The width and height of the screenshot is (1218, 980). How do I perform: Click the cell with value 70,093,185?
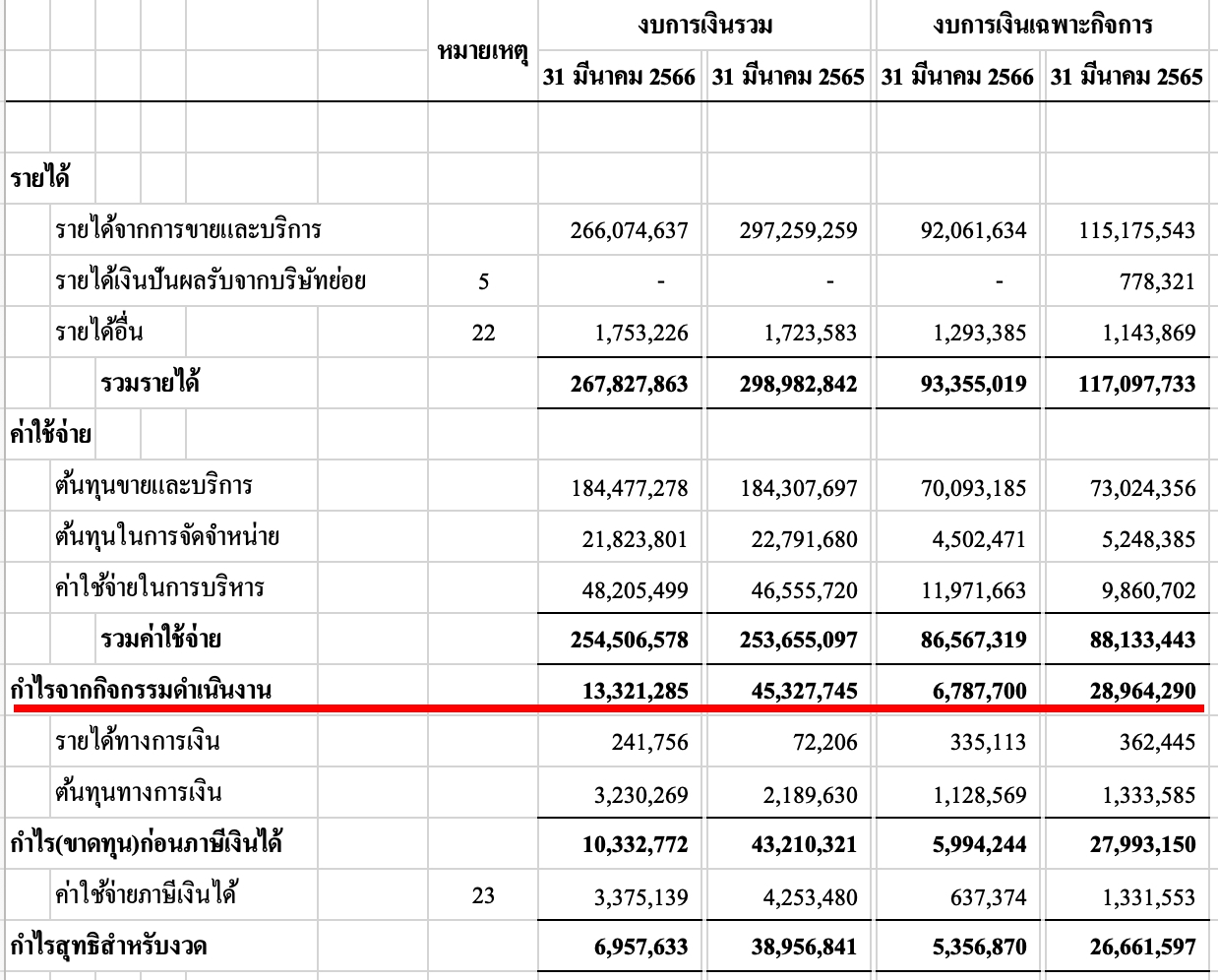(x=973, y=487)
